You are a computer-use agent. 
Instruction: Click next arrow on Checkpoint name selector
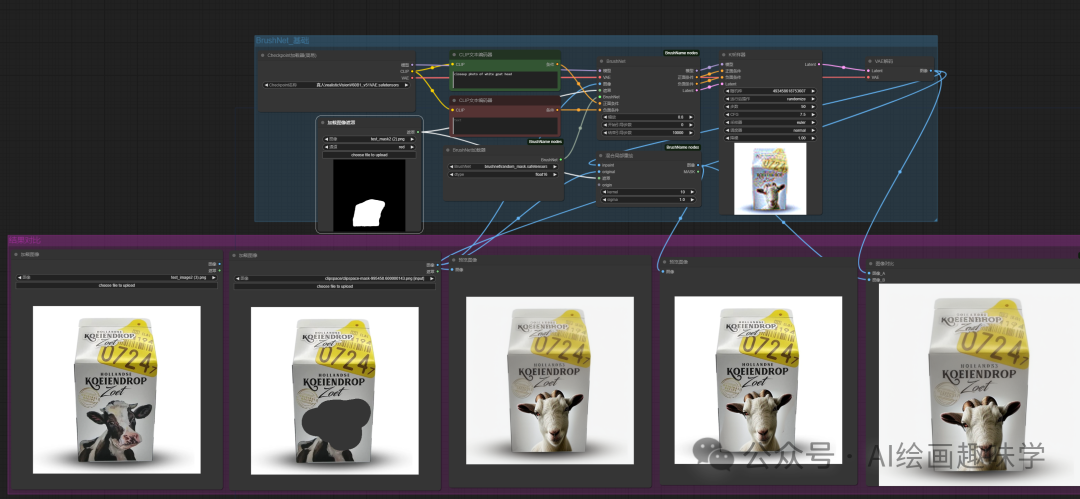(408, 85)
